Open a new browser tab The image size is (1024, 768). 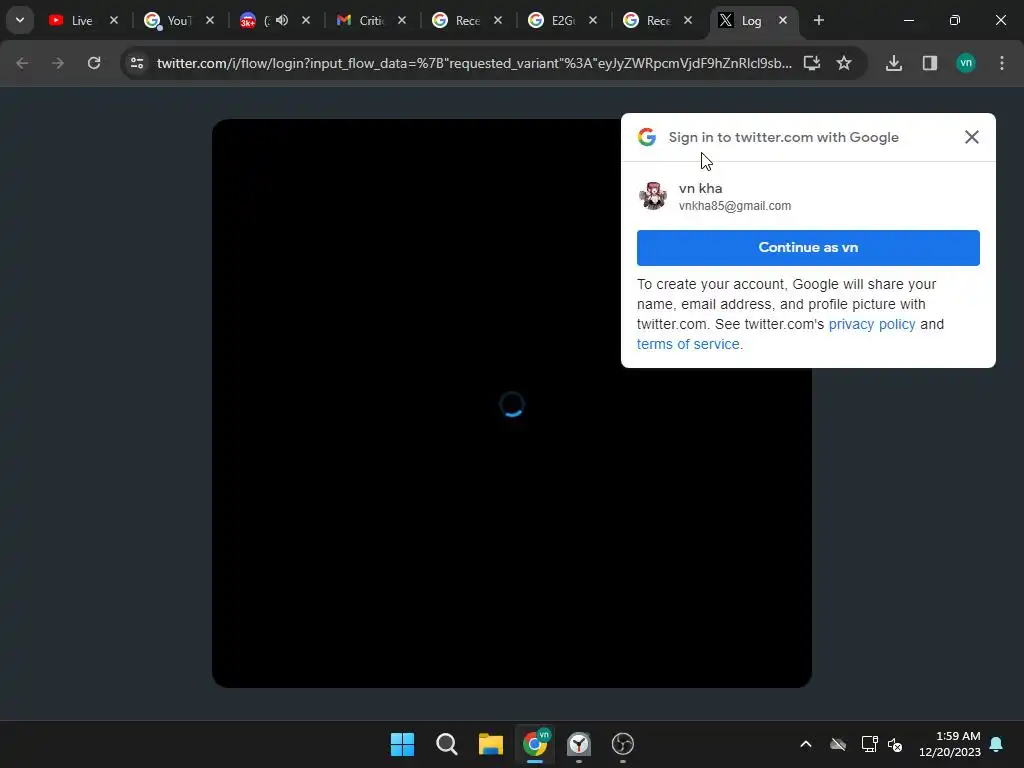point(818,20)
